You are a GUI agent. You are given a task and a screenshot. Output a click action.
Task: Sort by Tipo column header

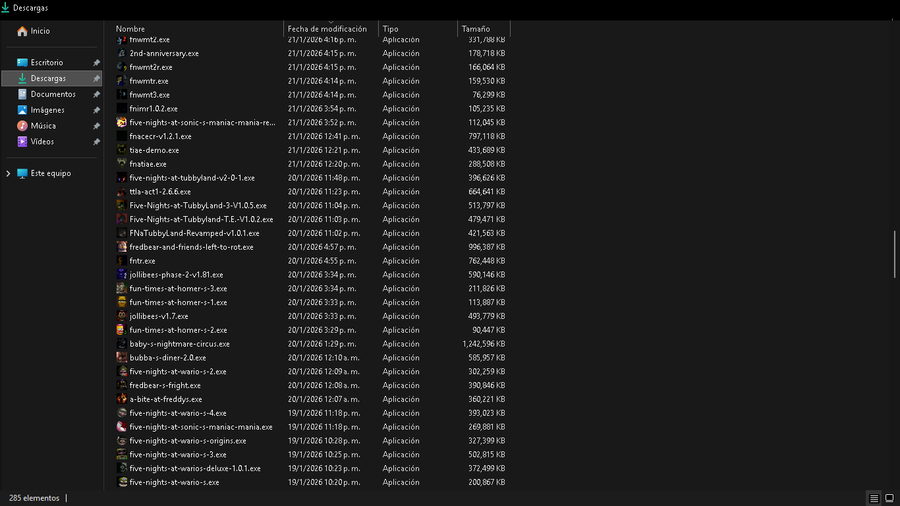point(390,29)
